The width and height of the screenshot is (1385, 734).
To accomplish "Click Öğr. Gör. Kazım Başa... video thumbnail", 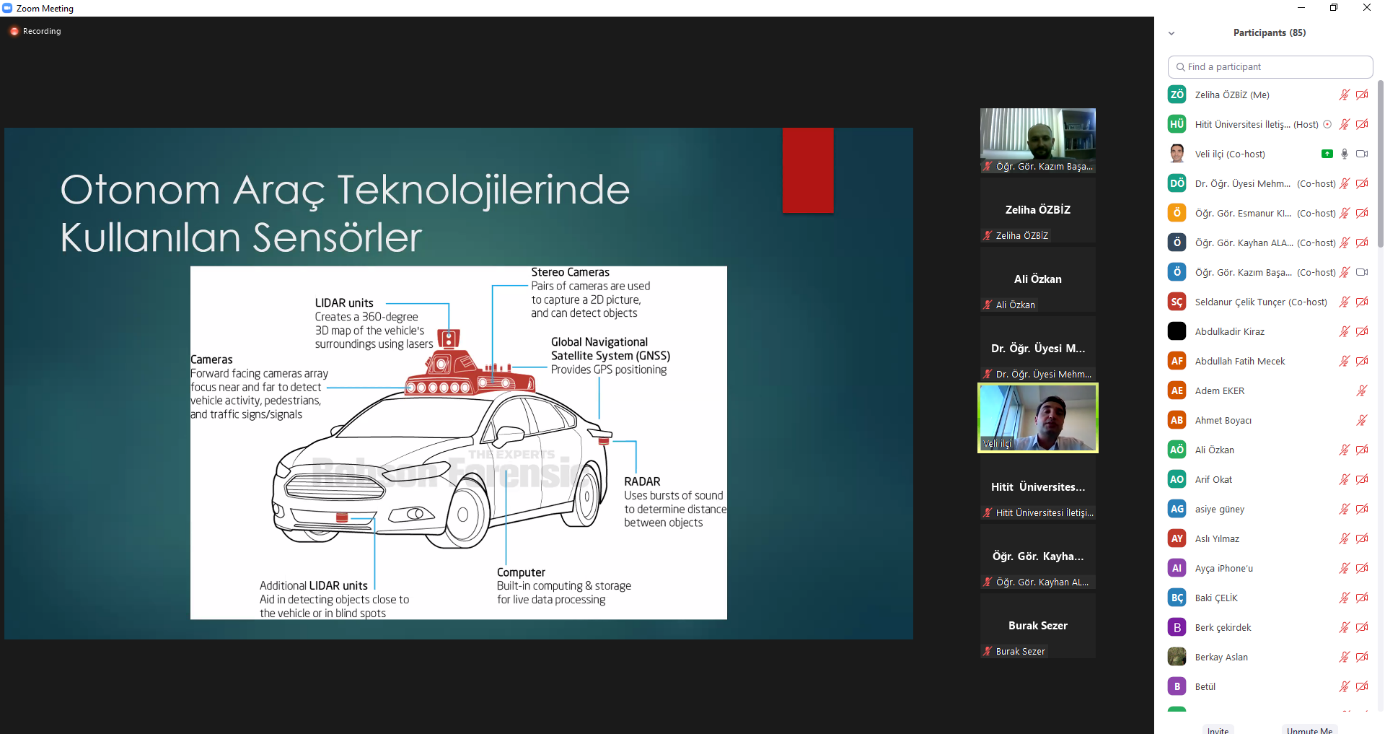I will click(x=1038, y=141).
